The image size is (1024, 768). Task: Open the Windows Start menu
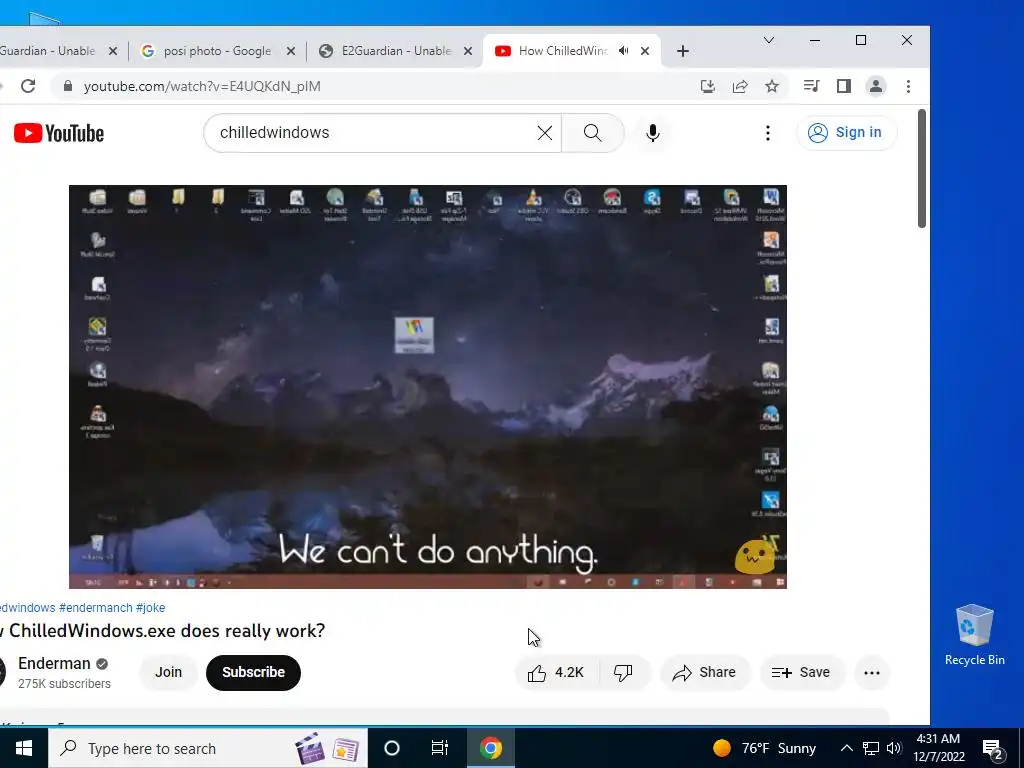tap(24, 748)
